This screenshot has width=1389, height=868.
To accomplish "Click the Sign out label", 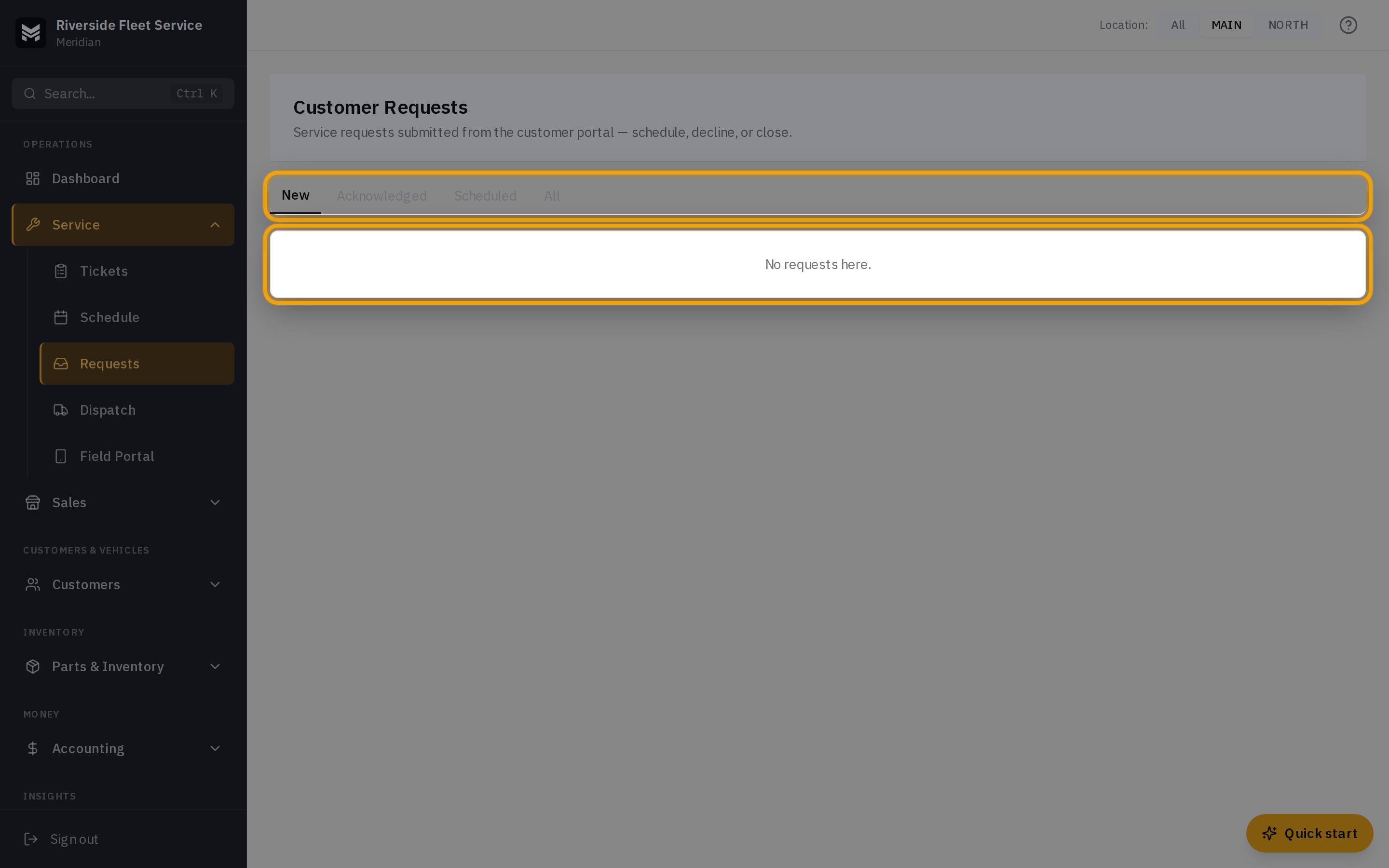I will [x=74, y=839].
